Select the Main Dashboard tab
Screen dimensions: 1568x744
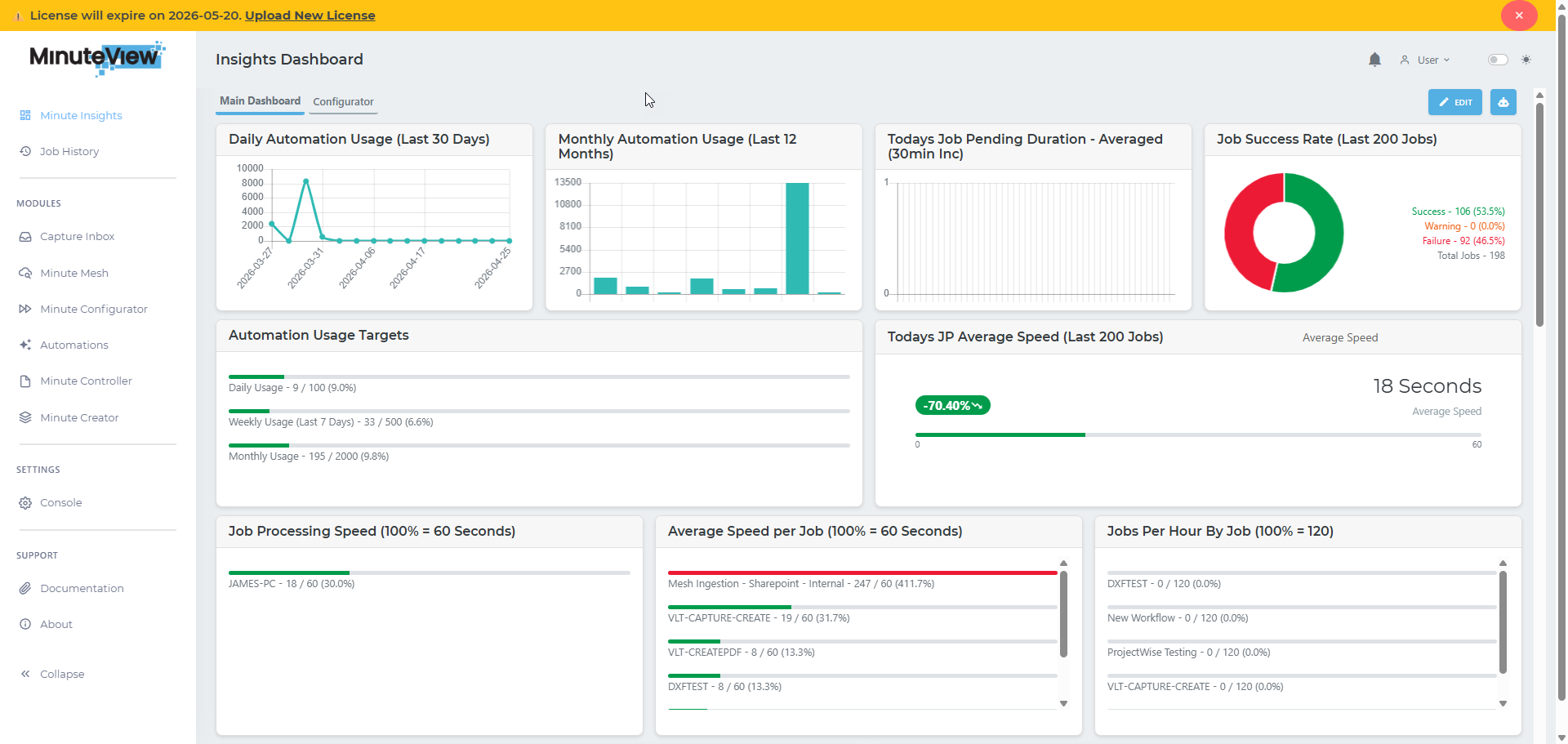[260, 100]
